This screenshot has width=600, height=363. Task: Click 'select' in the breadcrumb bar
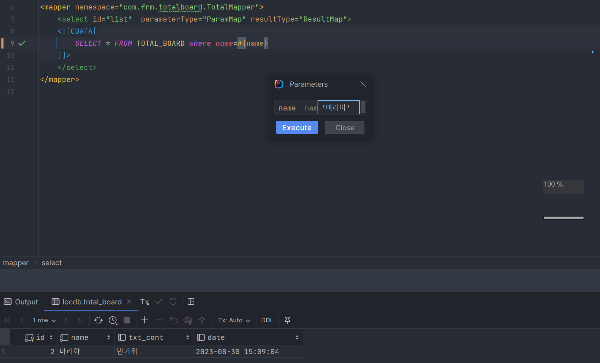point(52,263)
